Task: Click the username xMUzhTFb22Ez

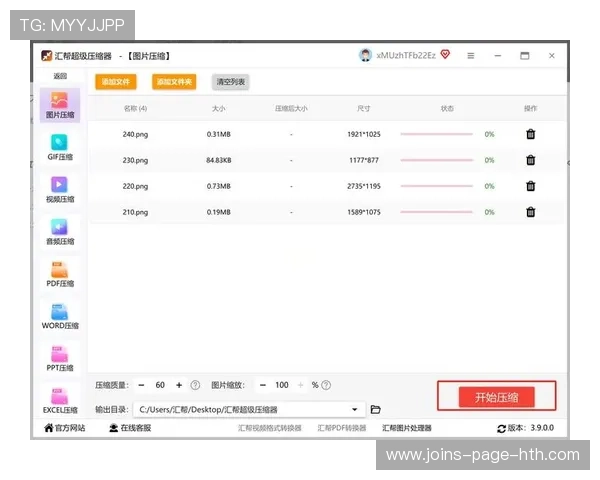Action: pyautogui.click(x=406, y=56)
